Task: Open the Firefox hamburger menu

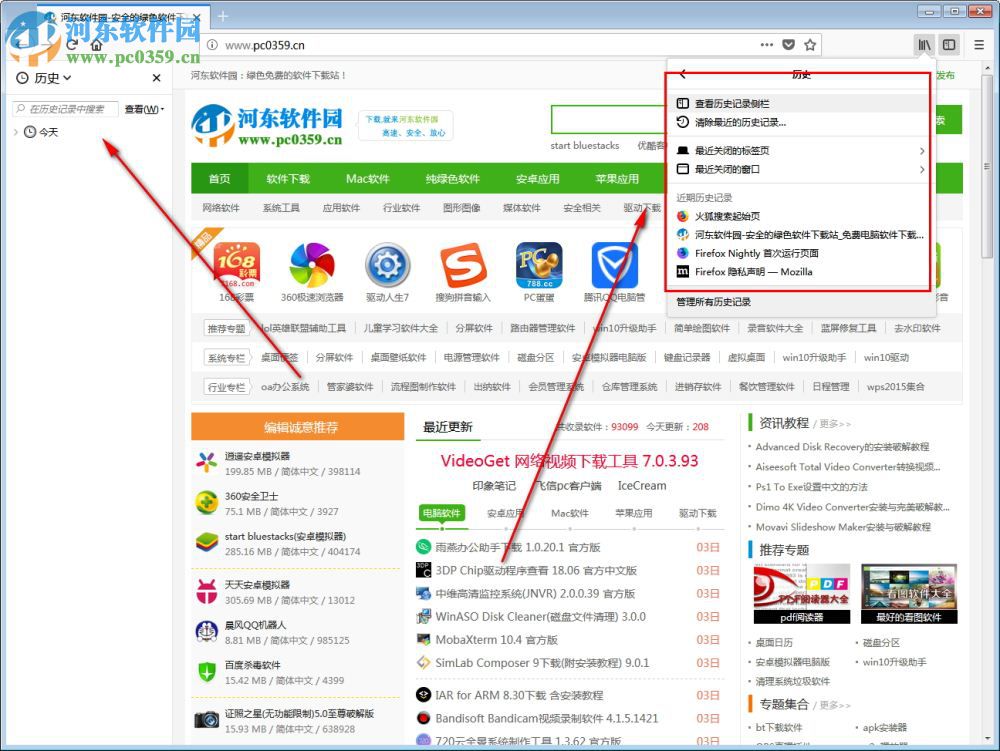Action: [979, 44]
